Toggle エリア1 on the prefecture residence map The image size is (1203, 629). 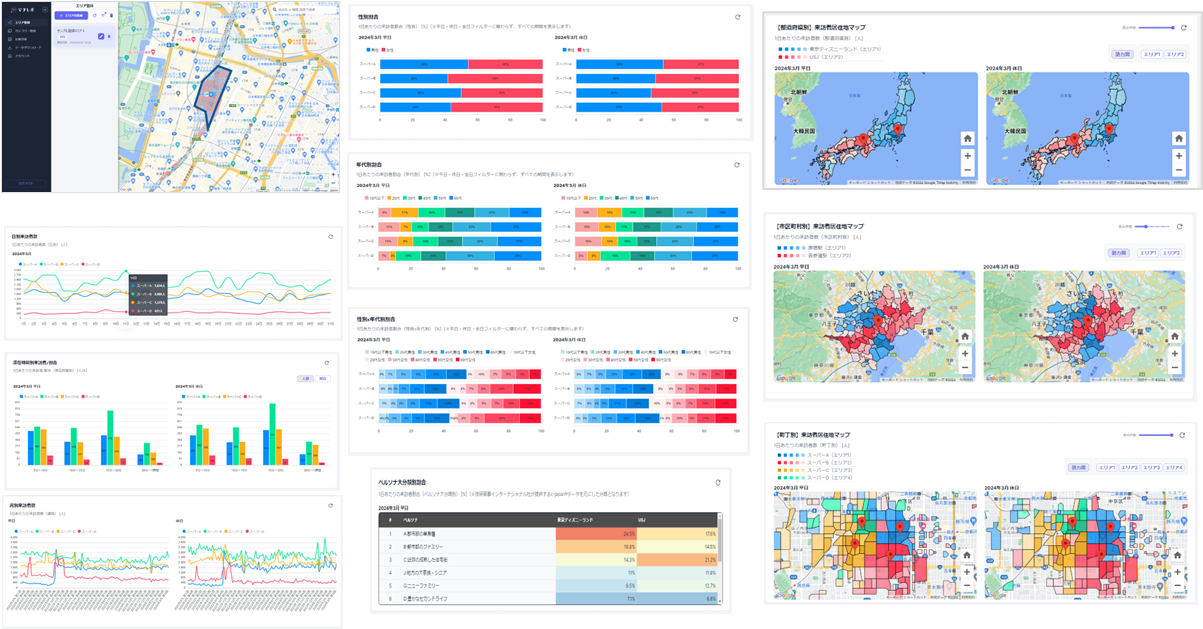1150,55
